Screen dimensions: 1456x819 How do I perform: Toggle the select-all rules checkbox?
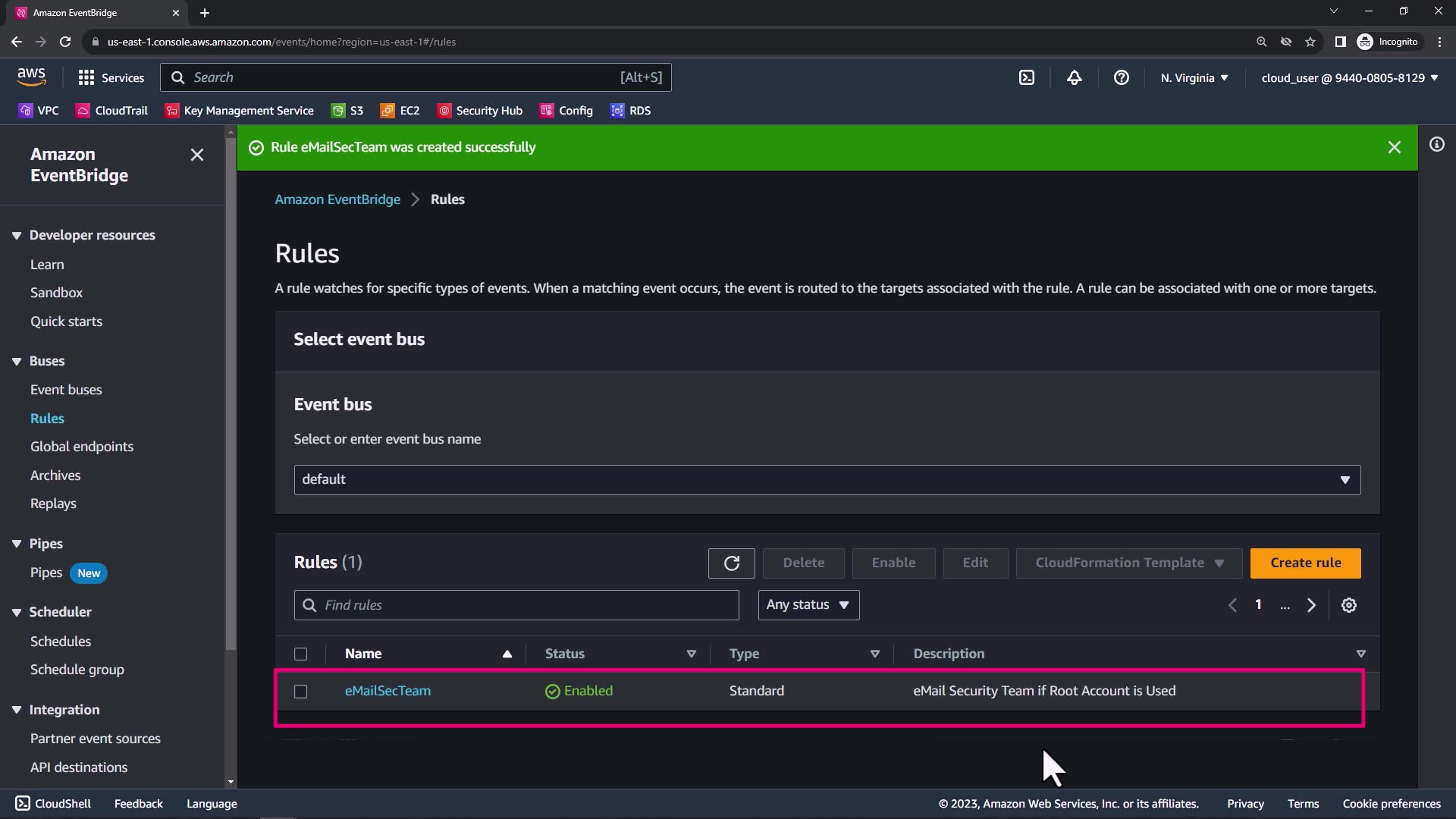pyautogui.click(x=300, y=654)
